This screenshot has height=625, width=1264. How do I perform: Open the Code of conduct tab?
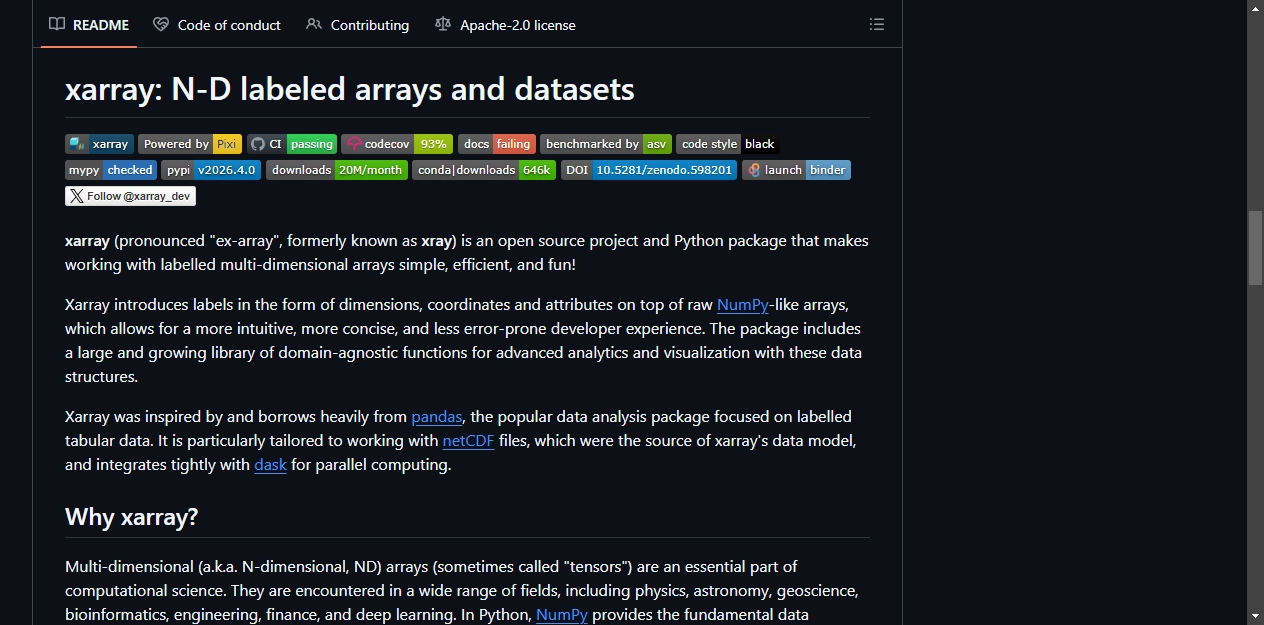[217, 25]
